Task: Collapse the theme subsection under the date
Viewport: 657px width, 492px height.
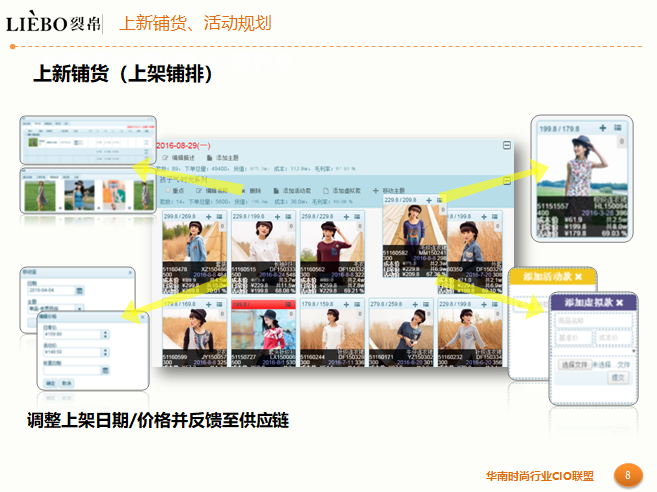Action: coord(507,181)
